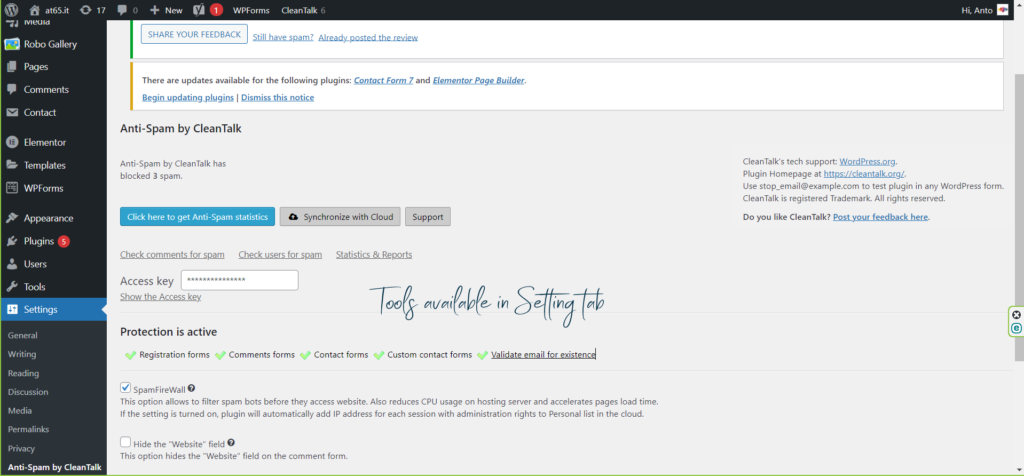Click the X icon on right edge widget
The width and height of the screenshot is (1024, 476).
1016,315
